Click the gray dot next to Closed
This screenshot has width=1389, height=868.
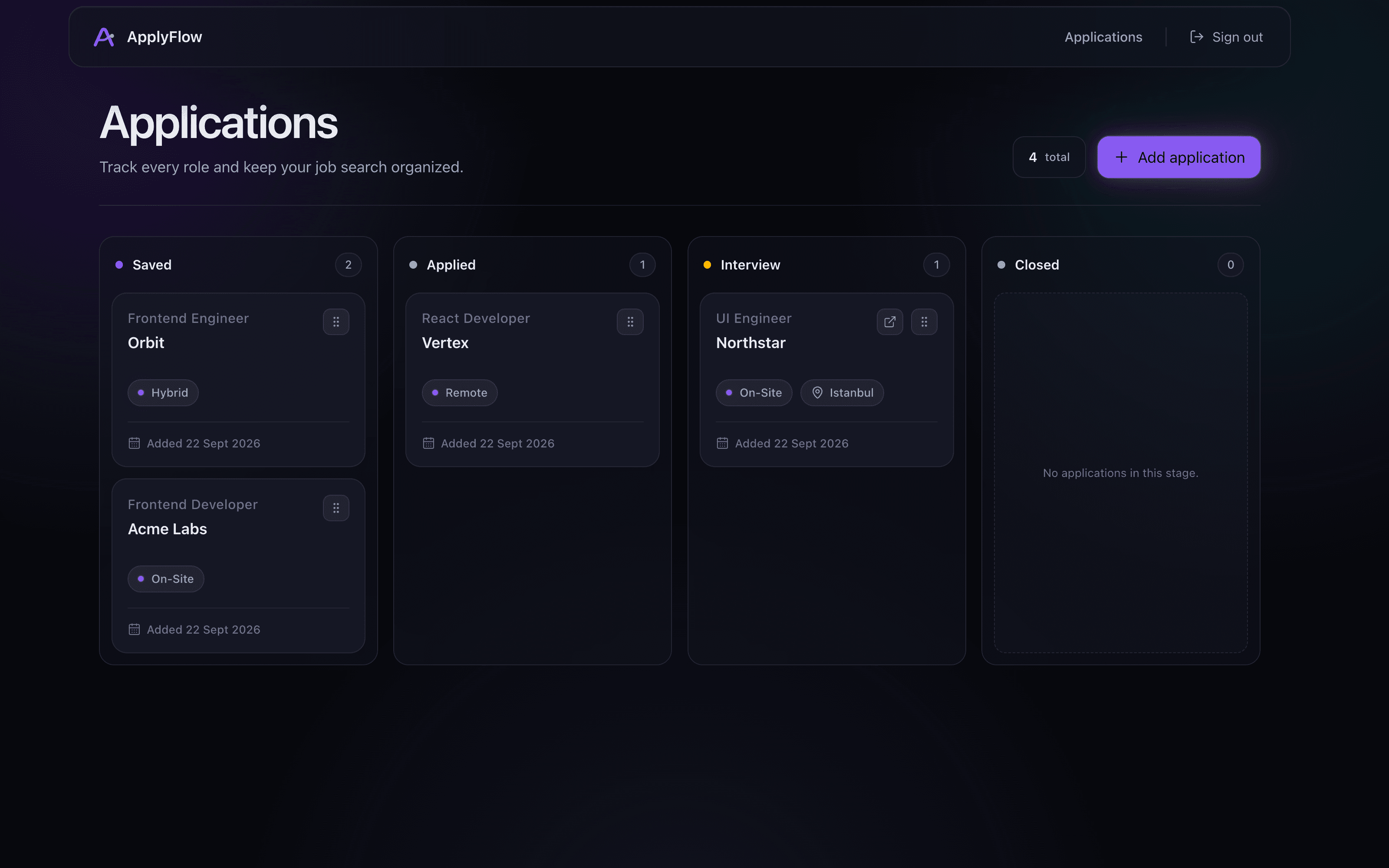point(1001,265)
